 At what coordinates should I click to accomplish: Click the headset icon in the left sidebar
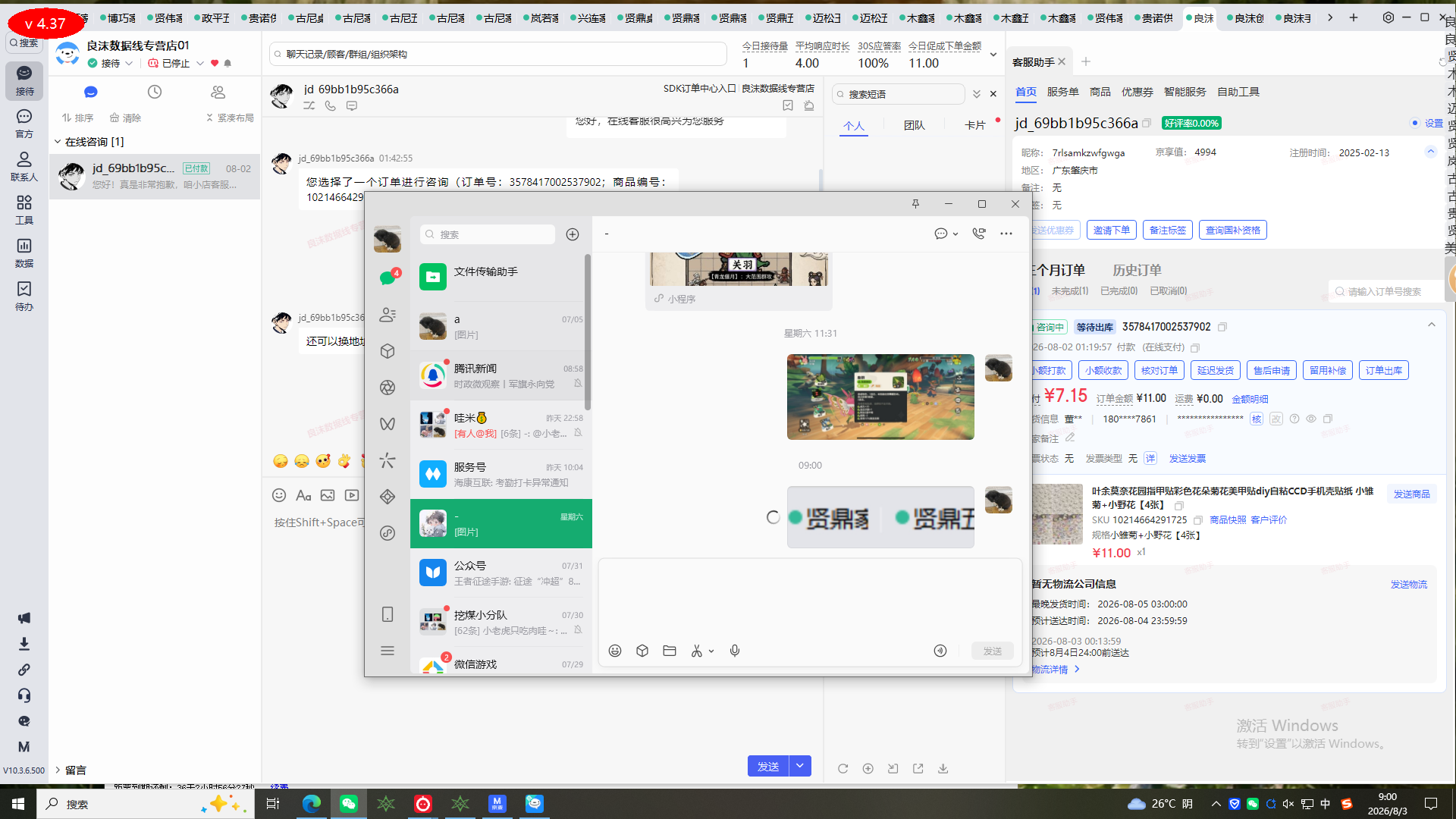[x=24, y=695]
